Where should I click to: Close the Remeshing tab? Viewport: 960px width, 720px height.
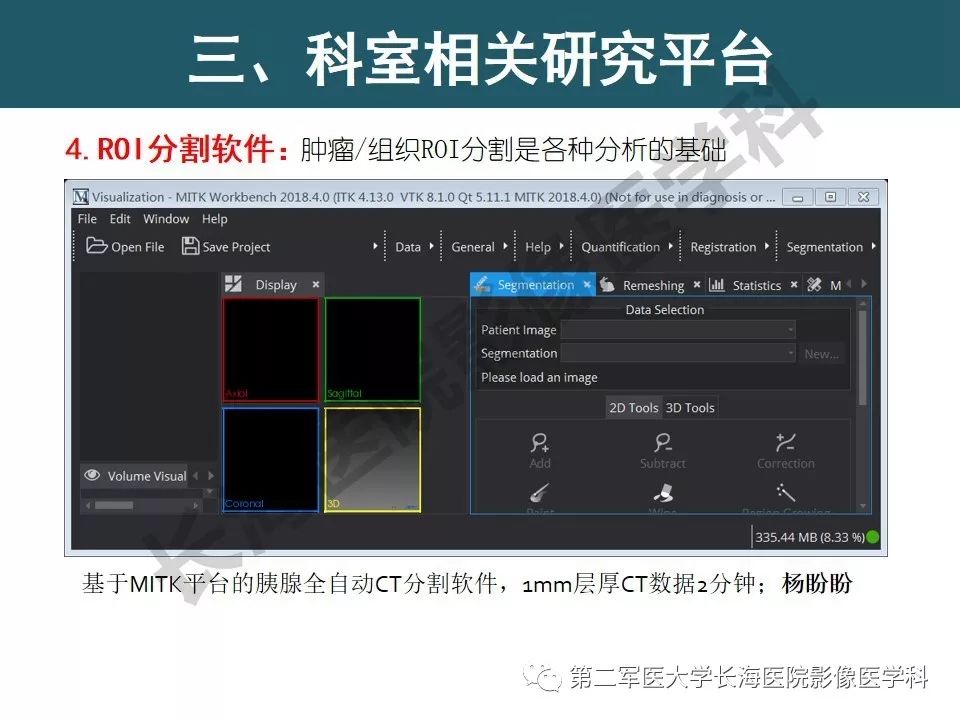pos(697,285)
